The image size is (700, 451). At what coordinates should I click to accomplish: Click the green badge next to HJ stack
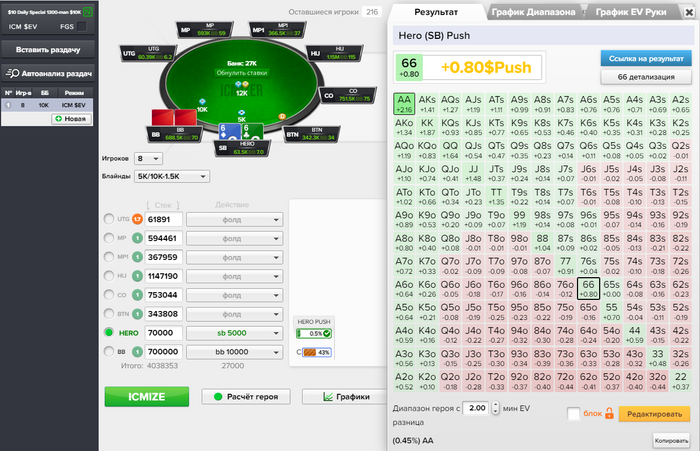pyautogui.click(x=137, y=276)
